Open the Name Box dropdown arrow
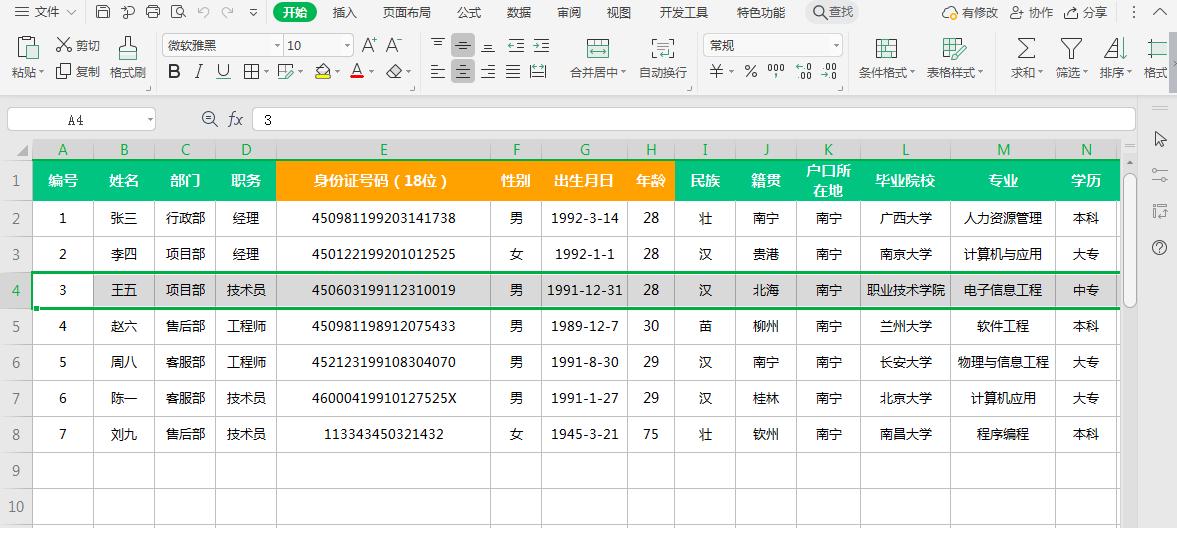The height and width of the screenshot is (534, 1177). [x=150, y=120]
